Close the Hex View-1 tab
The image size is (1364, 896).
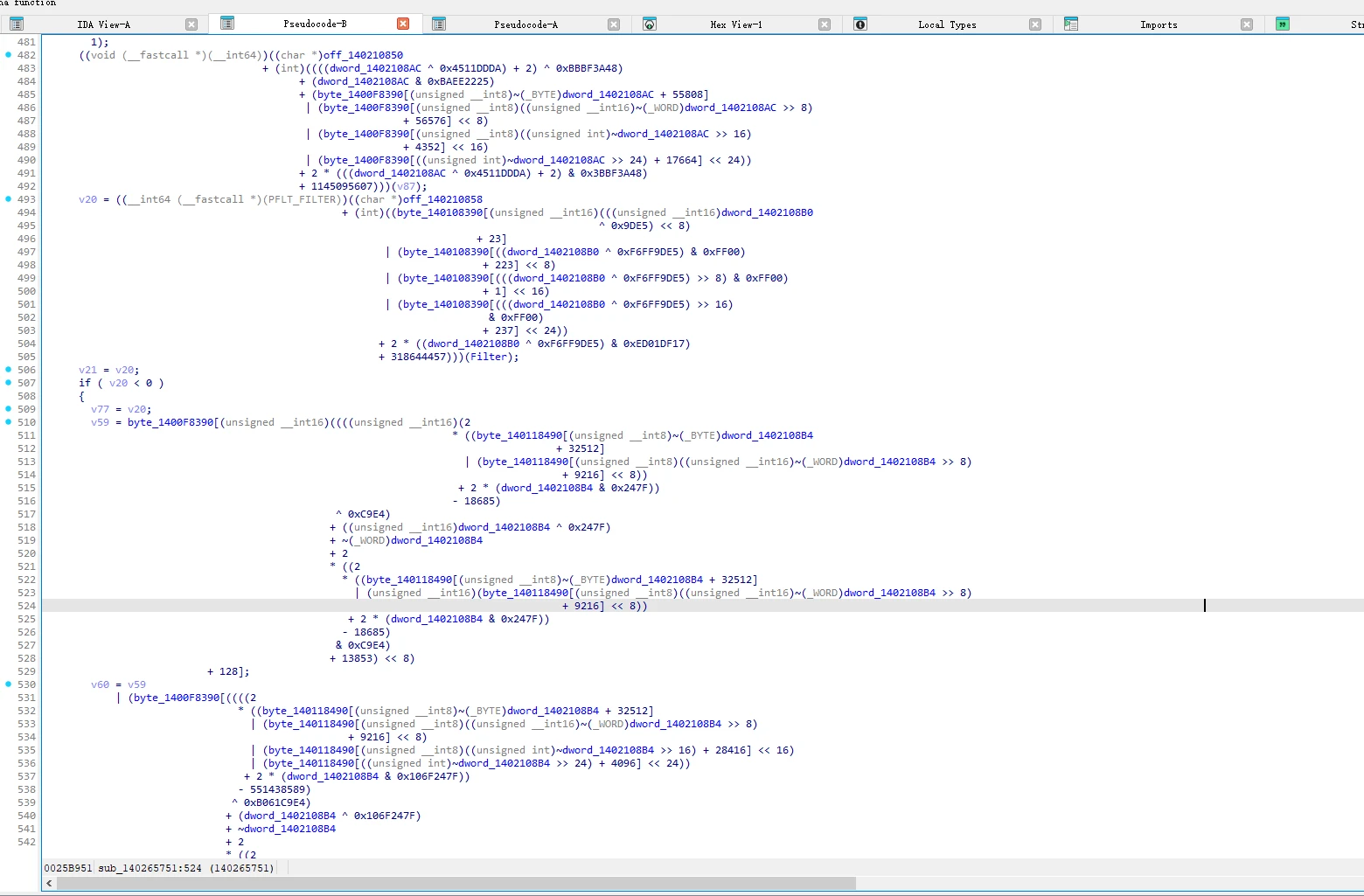coord(825,24)
